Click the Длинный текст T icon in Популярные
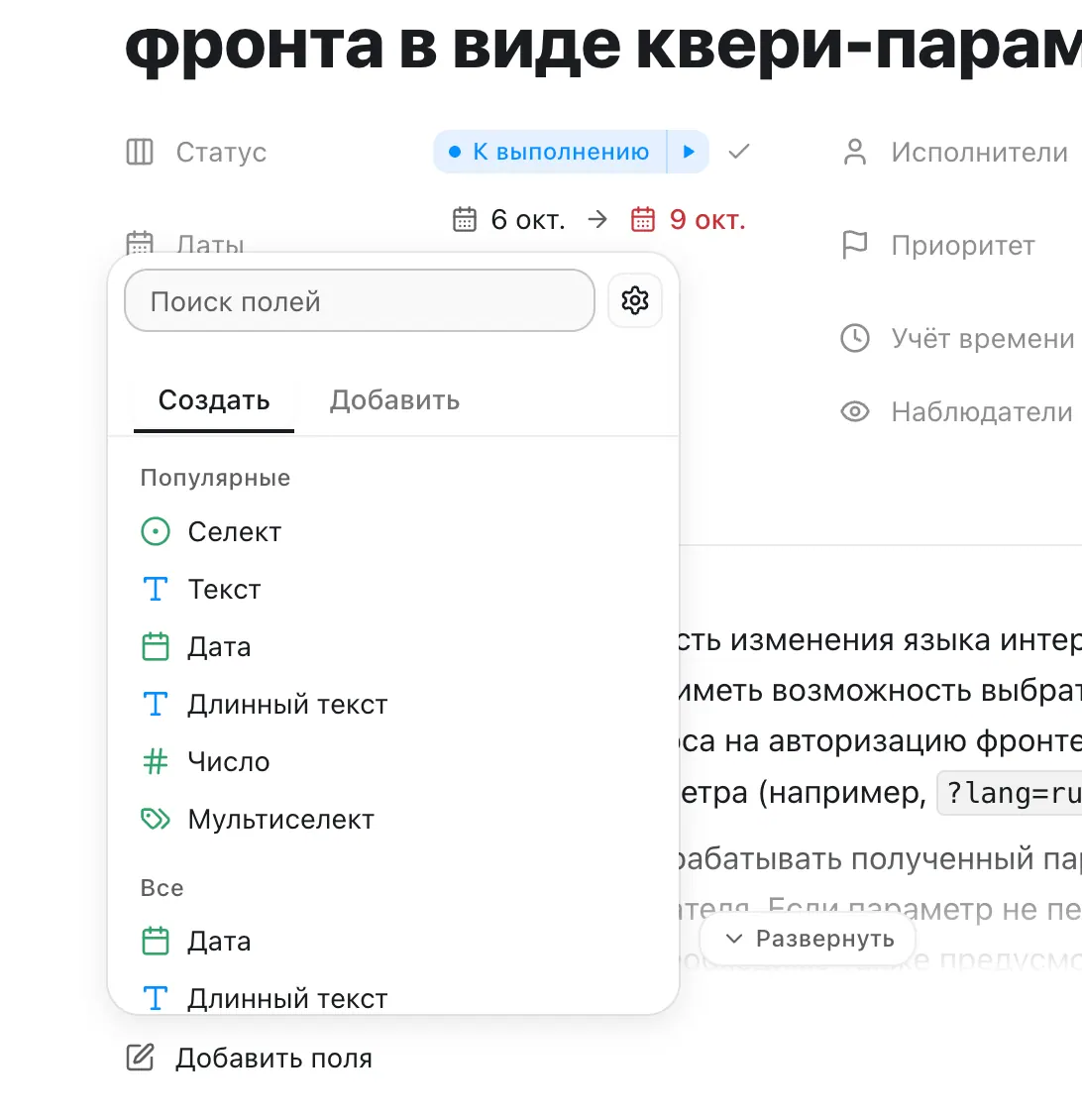The width and height of the screenshot is (1082, 1120). pyautogui.click(x=156, y=705)
